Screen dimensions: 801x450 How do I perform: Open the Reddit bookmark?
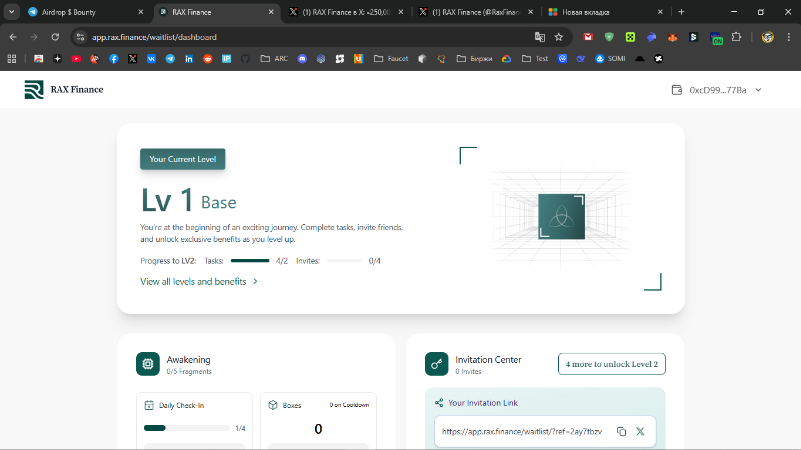pyautogui.click(x=207, y=59)
